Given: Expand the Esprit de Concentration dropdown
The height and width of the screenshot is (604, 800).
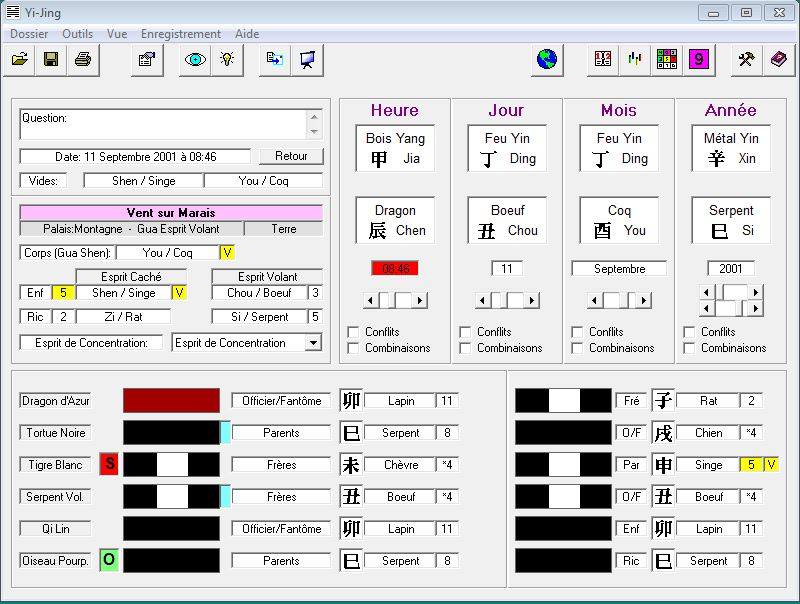Looking at the screenshot, I should [314, 342].
